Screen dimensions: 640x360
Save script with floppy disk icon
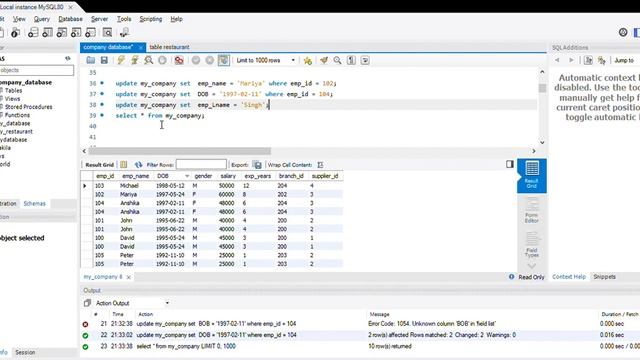click(104, 60)
